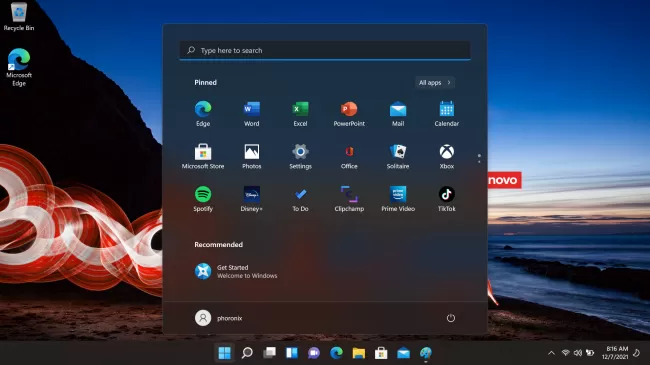
Task: Open Mail from the taskbar
Action: click(403, 353)
